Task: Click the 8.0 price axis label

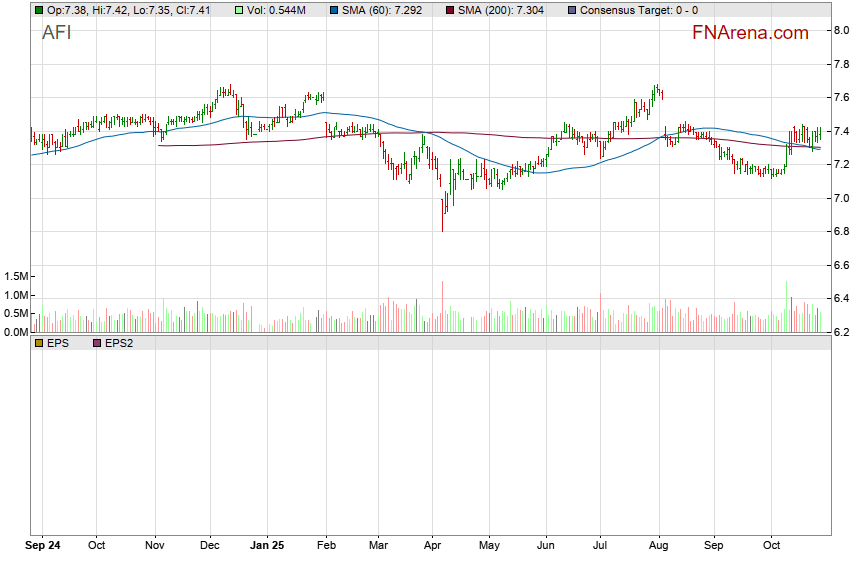Action: tap(843, 30)
